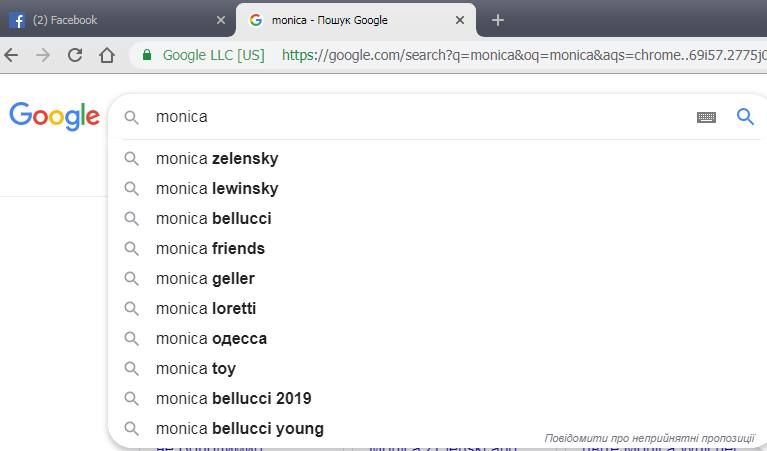This screenshot has height=451, width=767.
Task: Click the Google logo
Action: click(54, 116)
